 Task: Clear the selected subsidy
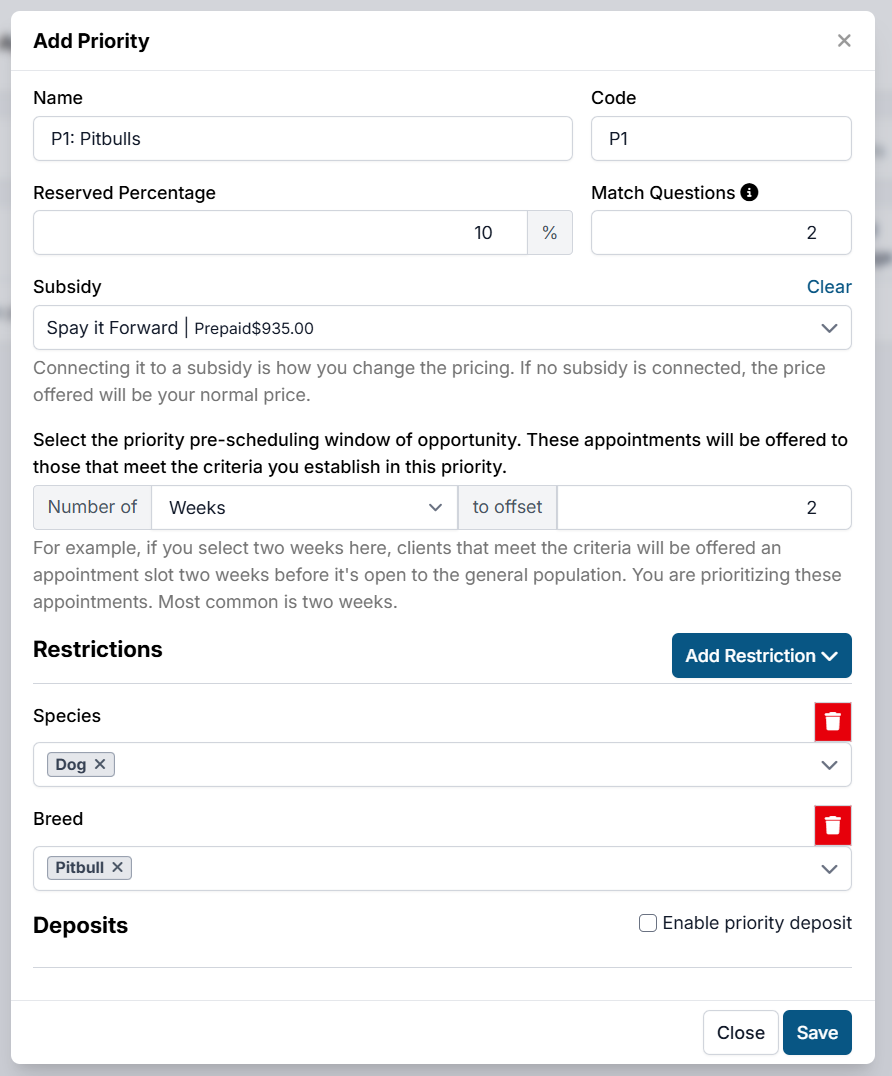829,287
